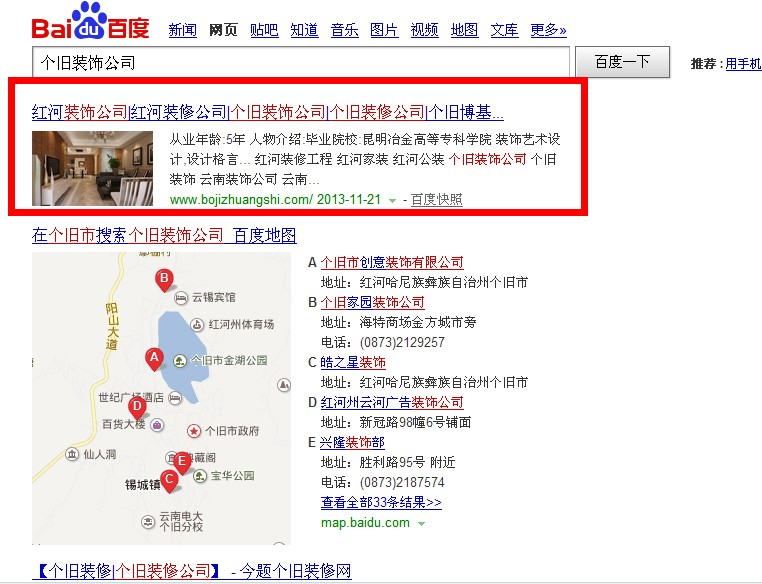Click the Baidu paw logo
762x584 pixels.
[x=91, y=21]
